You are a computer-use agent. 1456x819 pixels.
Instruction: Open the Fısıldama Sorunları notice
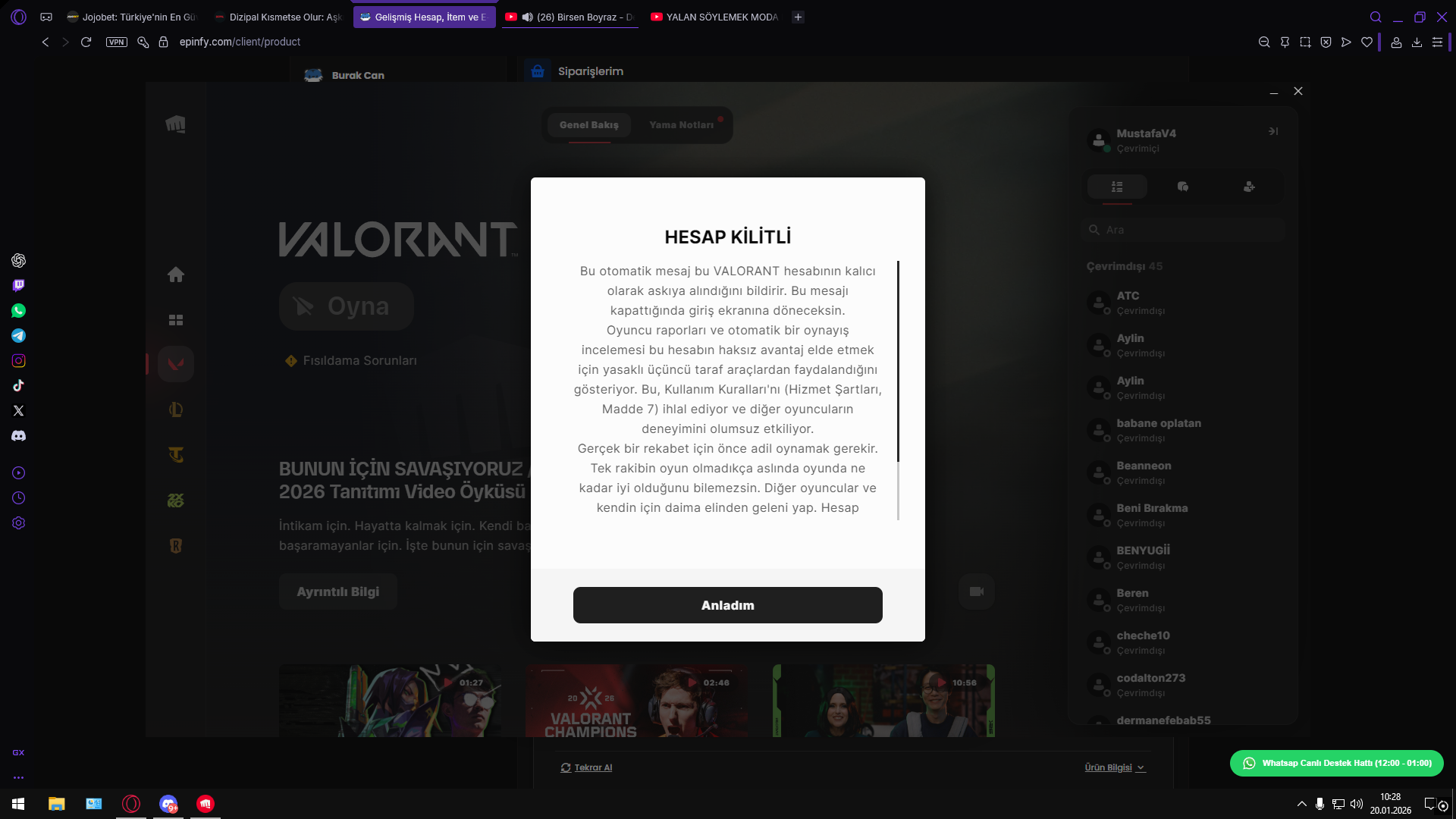click(351, 361)
